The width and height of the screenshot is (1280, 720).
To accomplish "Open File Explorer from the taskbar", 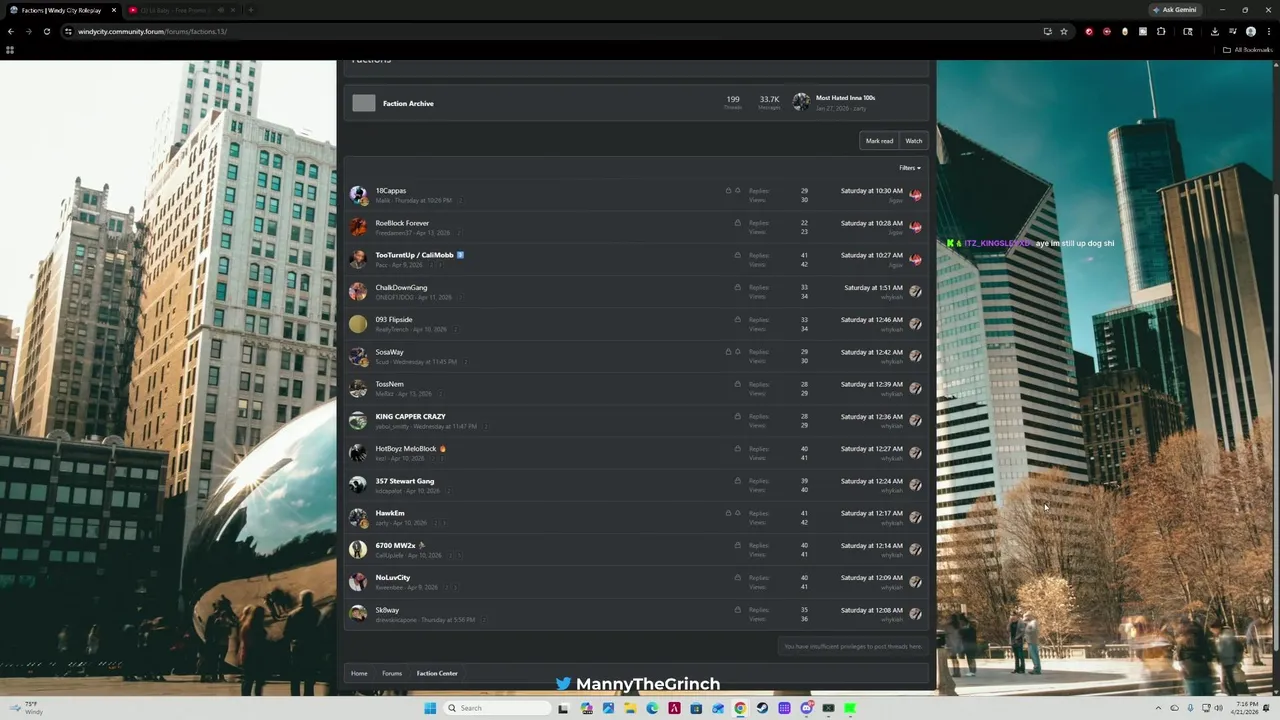I will 630,708.
